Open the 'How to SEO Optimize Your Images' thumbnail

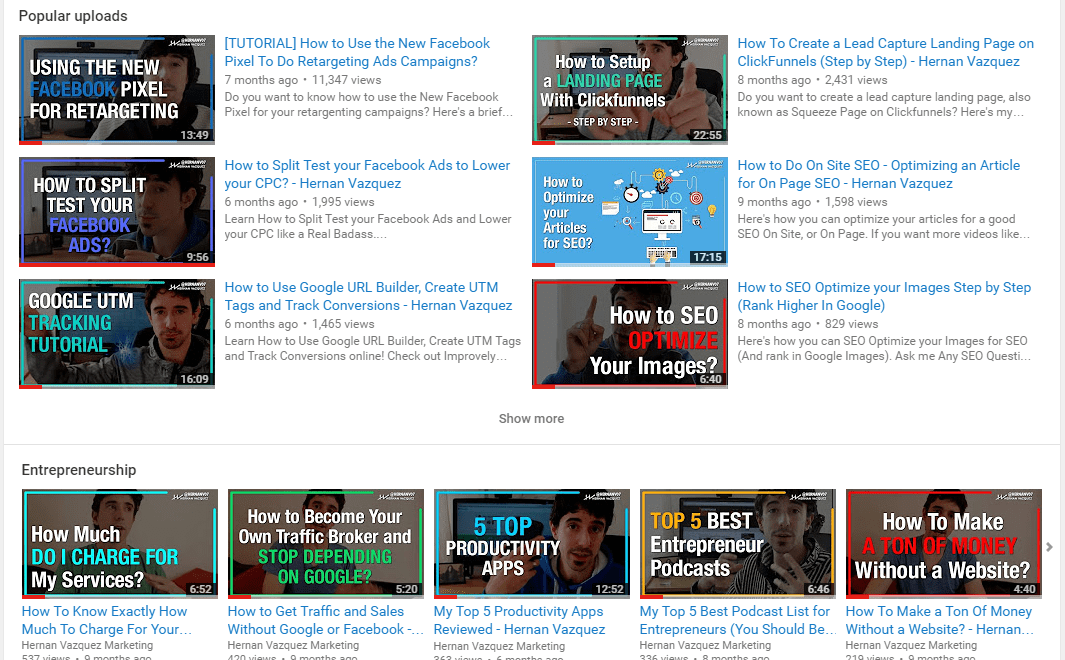pyautogui.click(x=630, y=334)
